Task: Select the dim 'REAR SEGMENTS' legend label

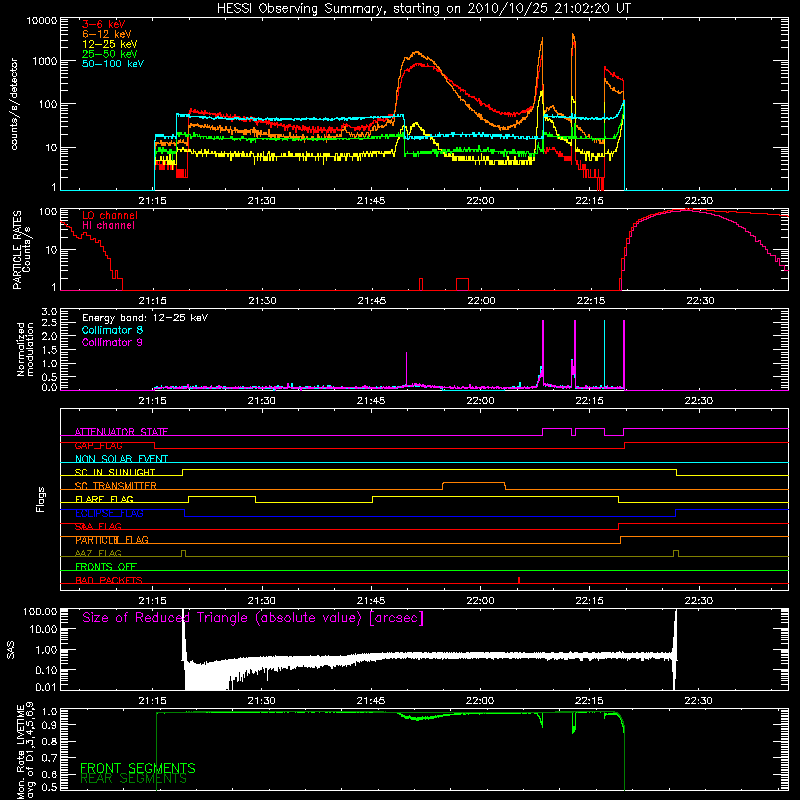Action: tap(134, 779)
